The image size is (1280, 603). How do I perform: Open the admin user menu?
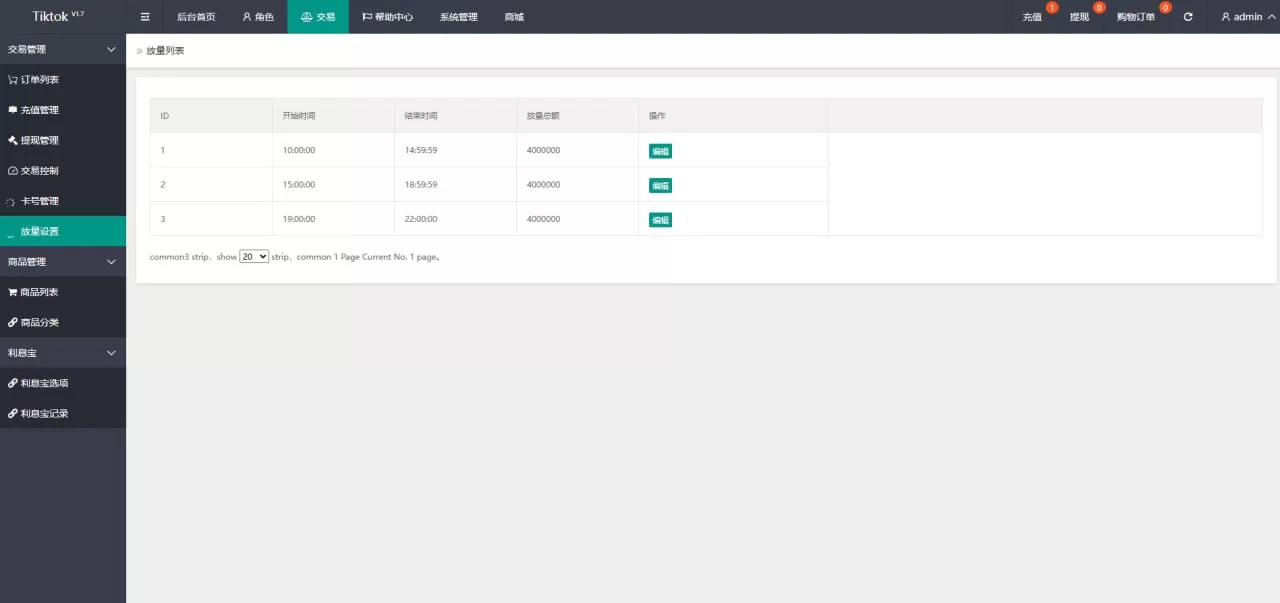(x=1247, y=17)
